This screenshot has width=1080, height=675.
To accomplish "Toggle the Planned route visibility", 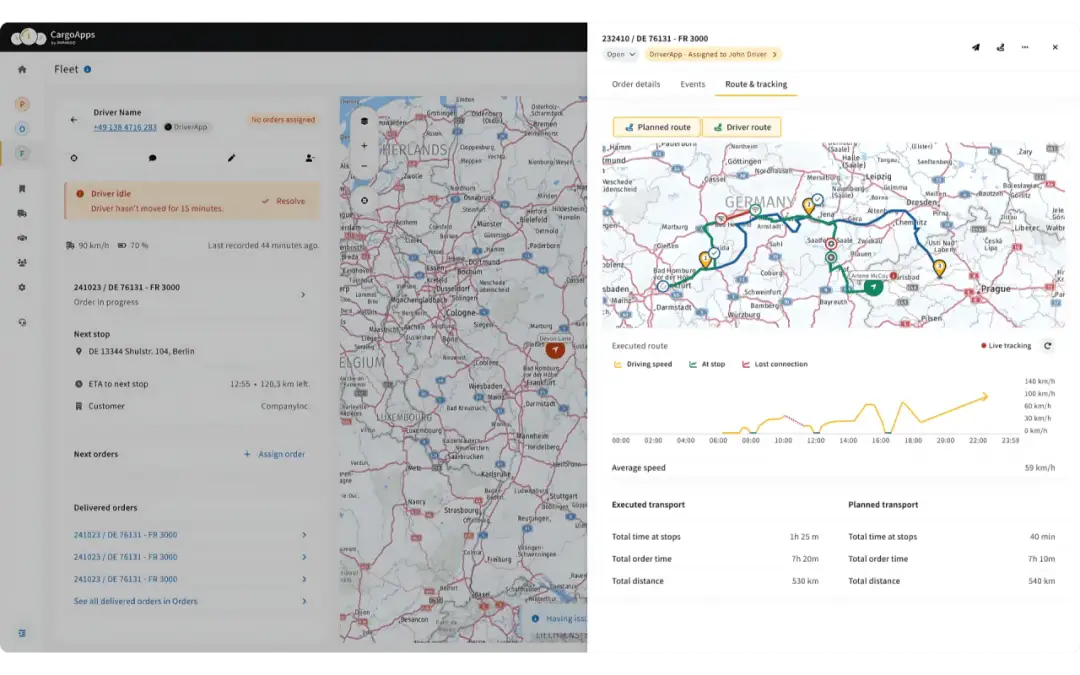I will coord(656,127).
